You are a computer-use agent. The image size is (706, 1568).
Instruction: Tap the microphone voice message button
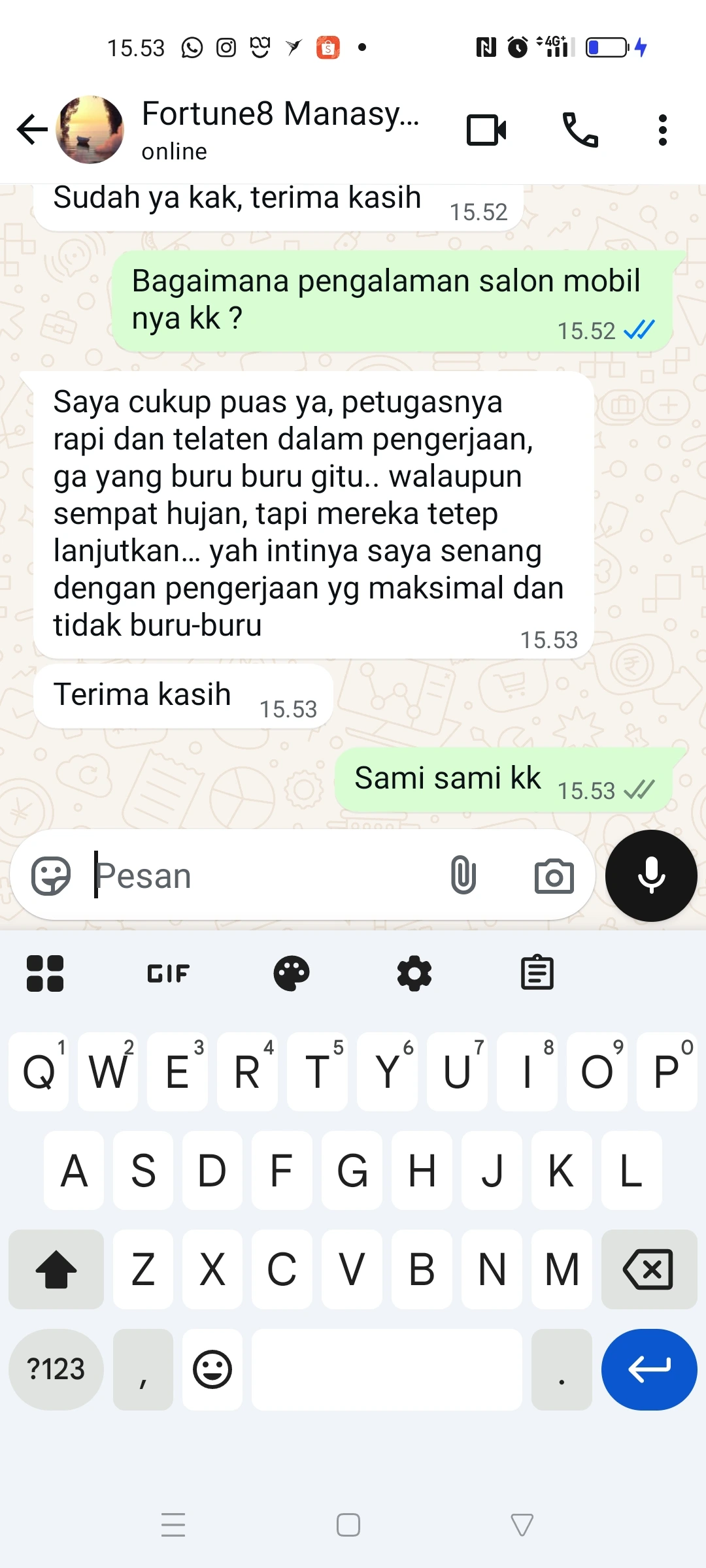point(651,875)
